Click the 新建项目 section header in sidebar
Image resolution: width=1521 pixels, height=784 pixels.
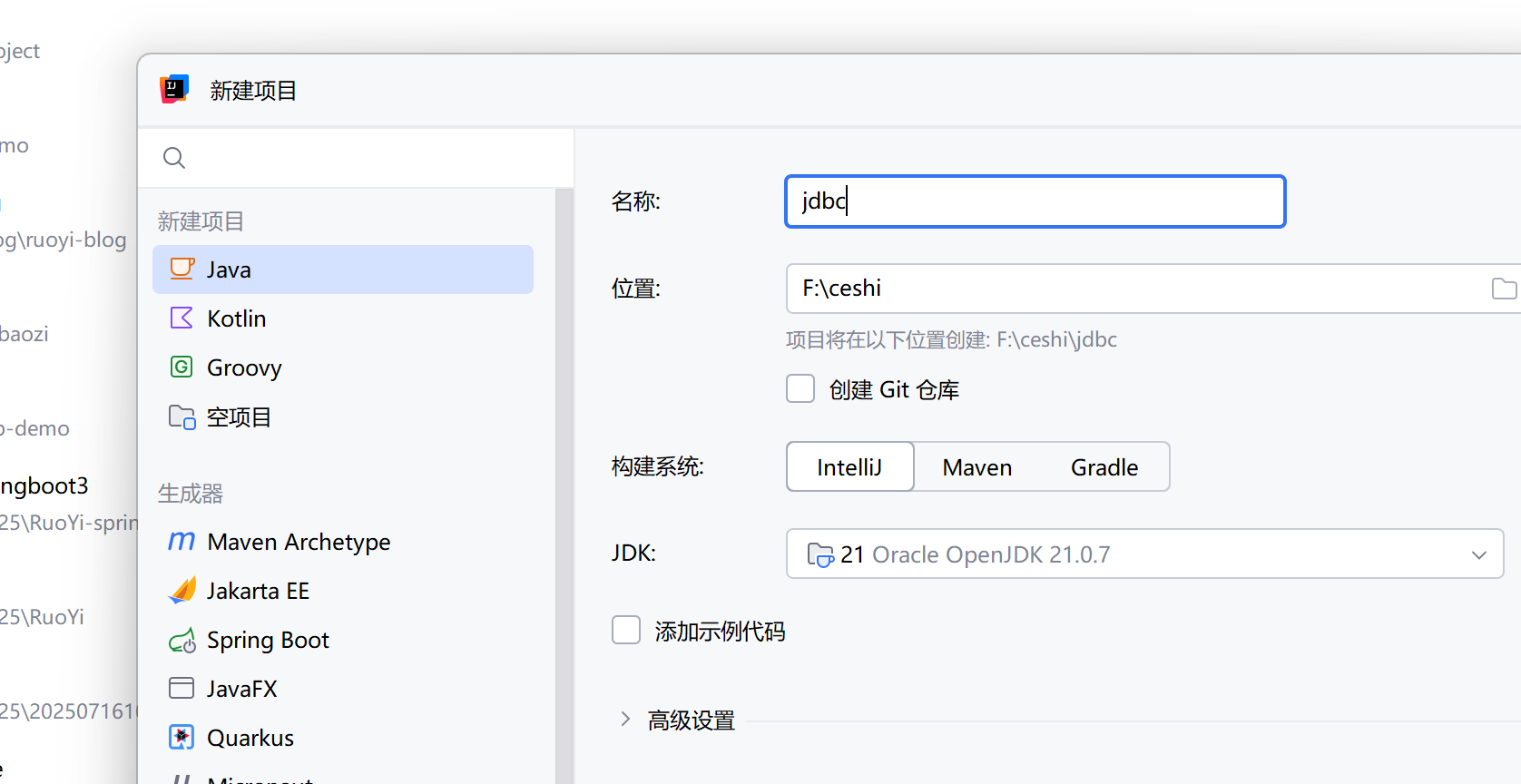[201, 221]
